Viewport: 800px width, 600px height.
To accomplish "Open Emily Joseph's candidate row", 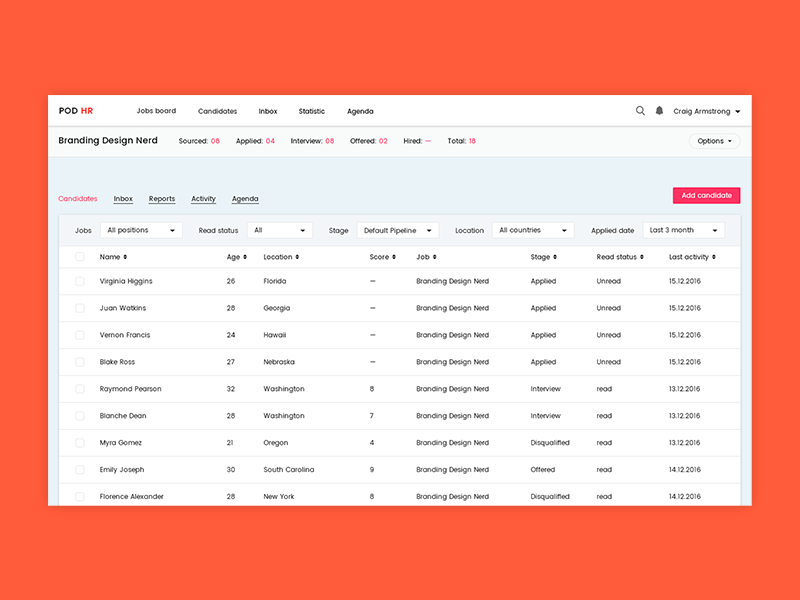I will (122, 469).
